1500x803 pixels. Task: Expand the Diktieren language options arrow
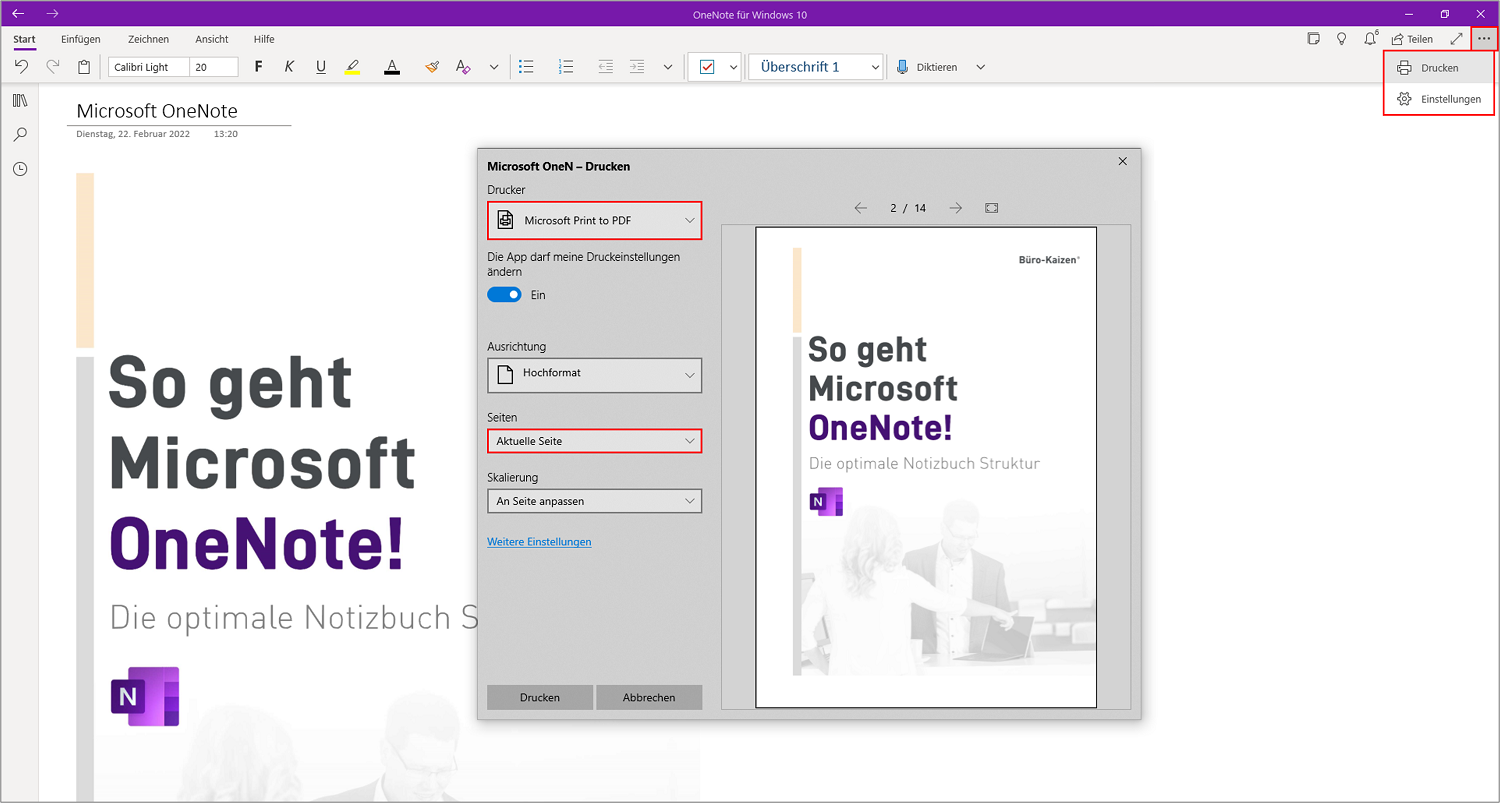tap(980, 67)
